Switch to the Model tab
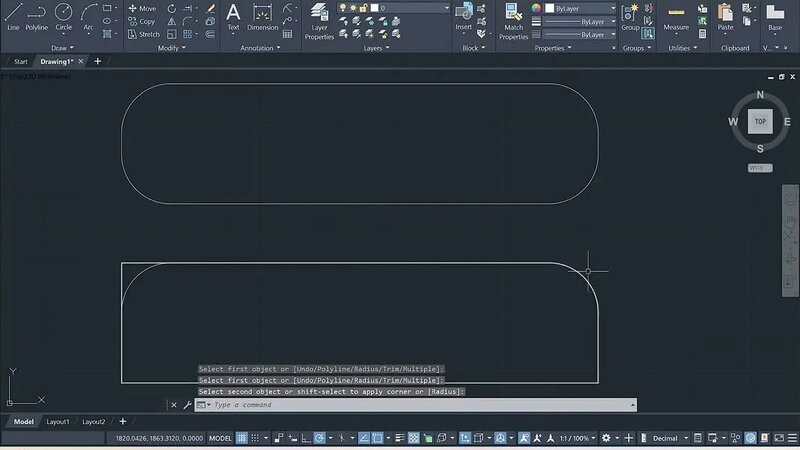800x450 pixels. [x=23, y=421]
